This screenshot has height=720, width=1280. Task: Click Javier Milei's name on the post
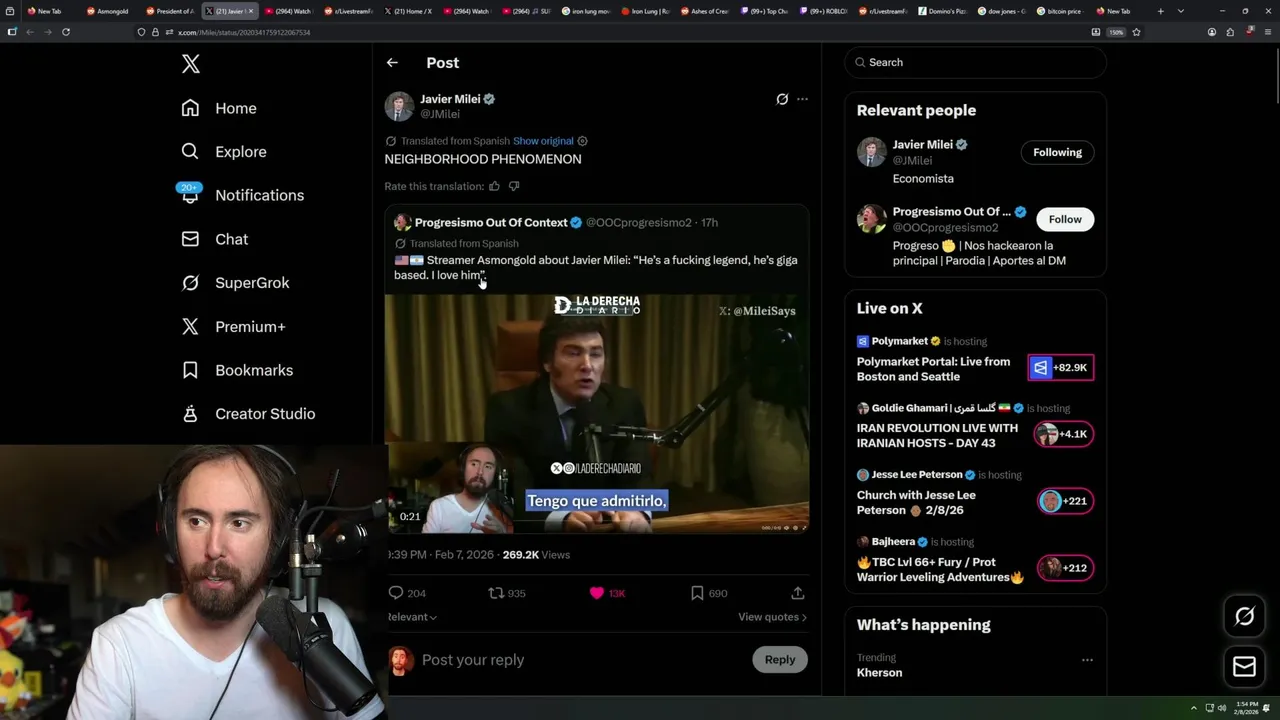click(450, 99)
